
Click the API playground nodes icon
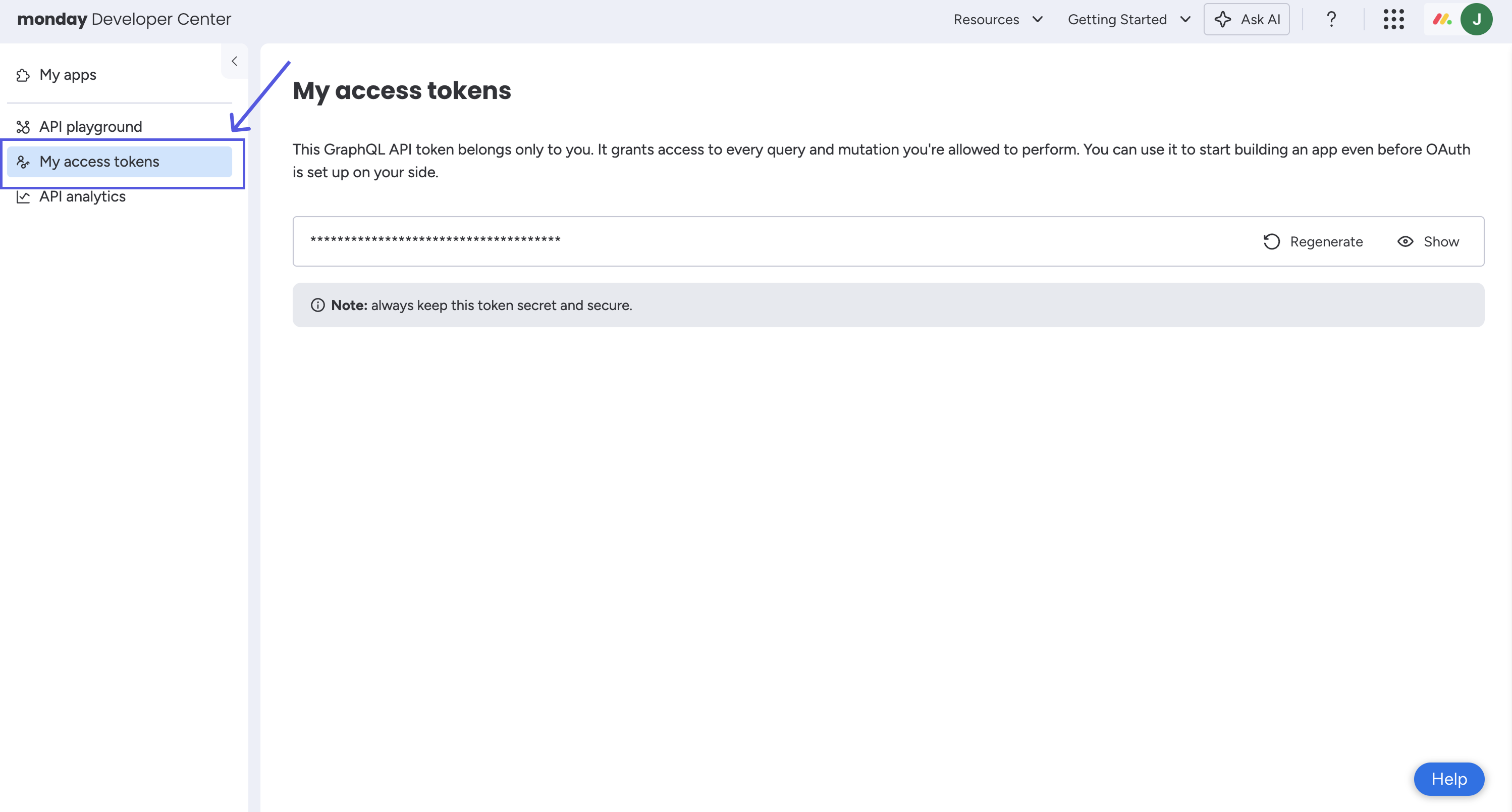pos(23,127)
